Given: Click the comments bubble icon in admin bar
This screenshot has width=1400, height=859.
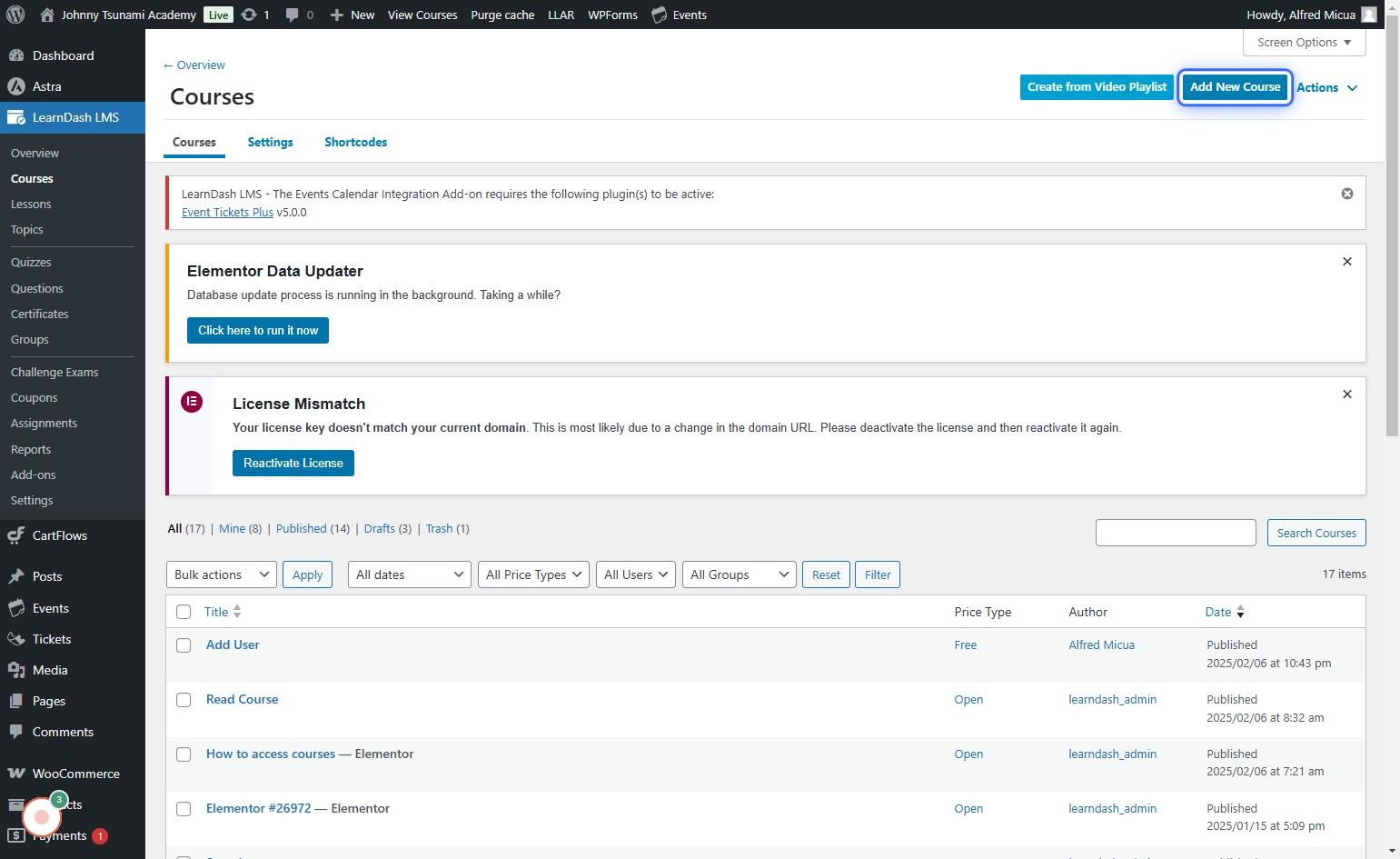Looking at the screenshot, I should (x=293, y=15).
